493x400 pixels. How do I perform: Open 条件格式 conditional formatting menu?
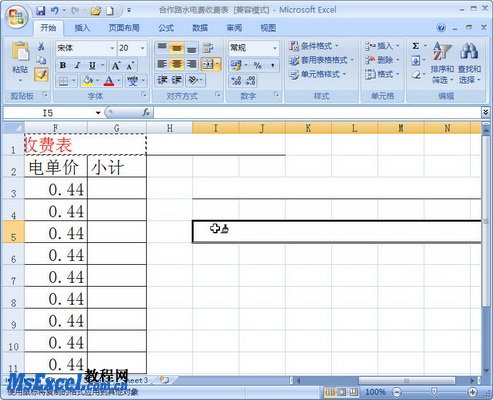[313, 46]
